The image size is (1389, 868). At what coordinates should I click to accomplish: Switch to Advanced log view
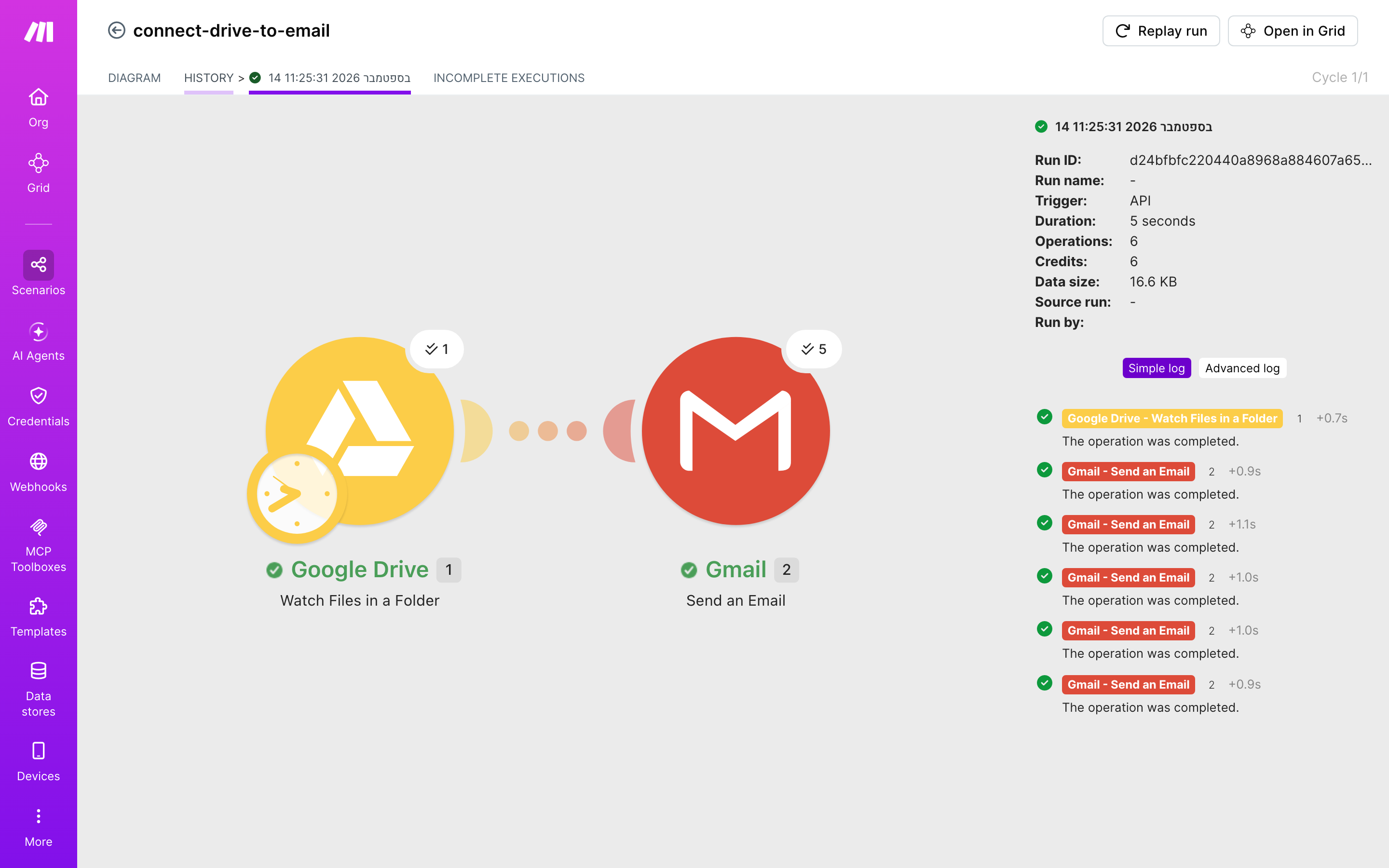point(1242,368)
